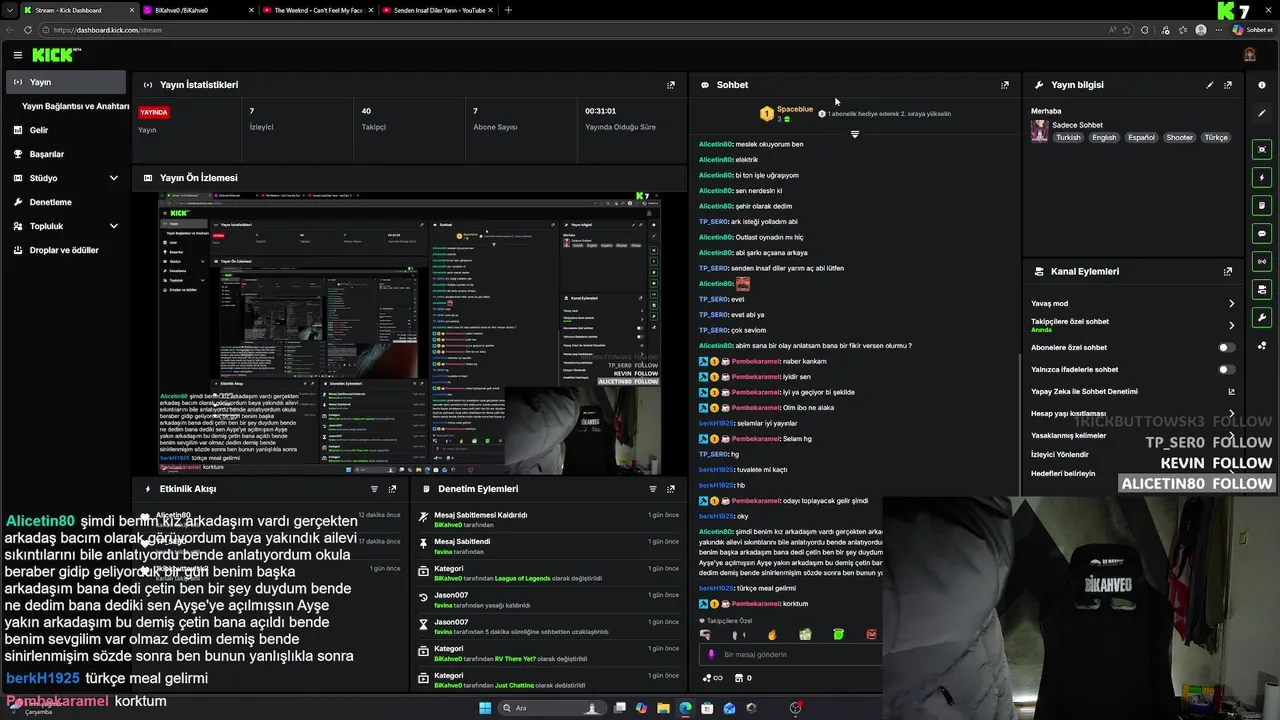The height and width of the screenshot is (720, 1280).
Task: Click the stream preview thumbnail
Action: pos(409,333)
